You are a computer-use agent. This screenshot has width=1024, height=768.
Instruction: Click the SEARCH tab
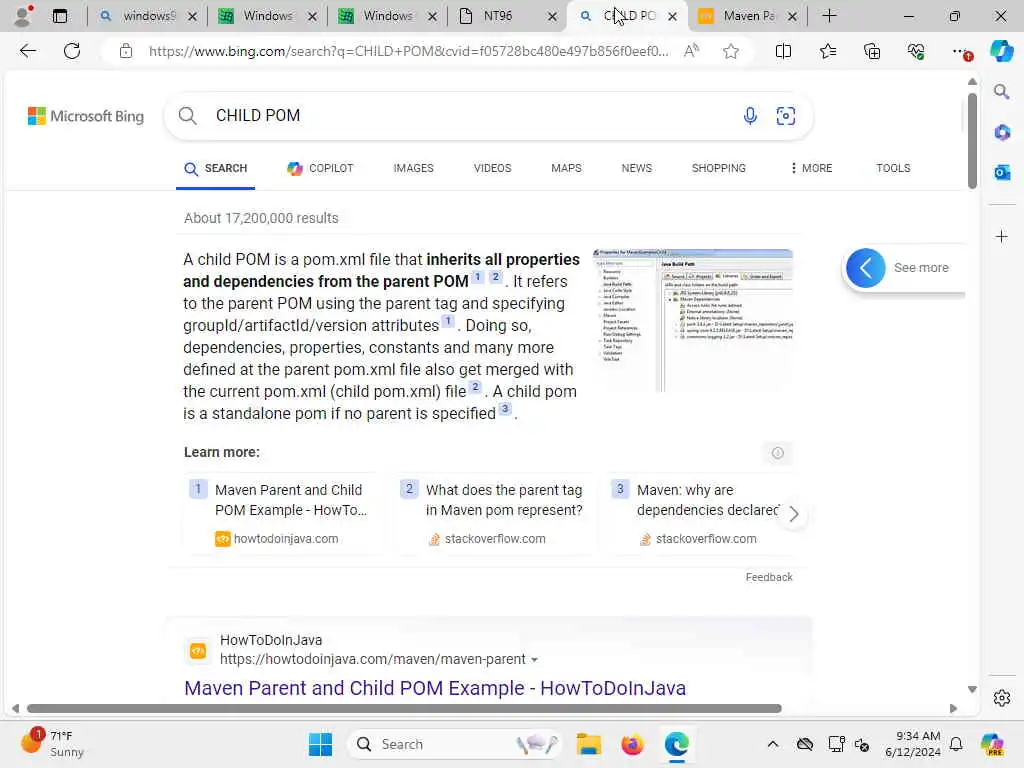[x=216, y=168]
